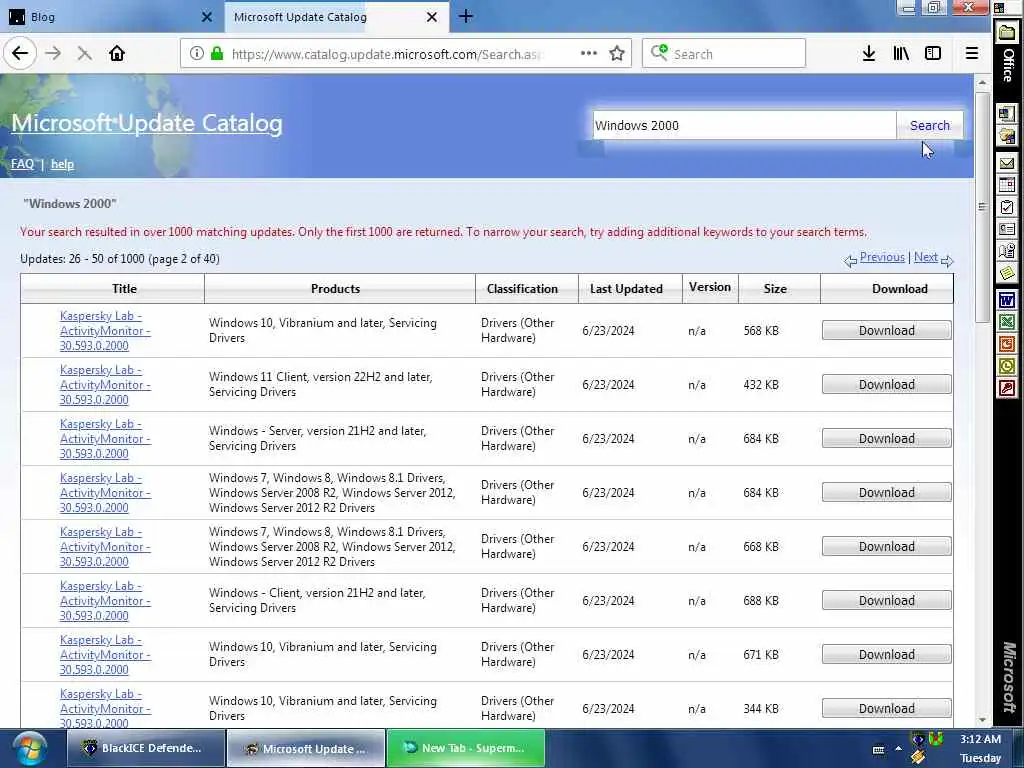The width and height of the screenshot is (1024, 768).
Task: Toggle the sidebar view icon
Action: [x=933, y=54]
